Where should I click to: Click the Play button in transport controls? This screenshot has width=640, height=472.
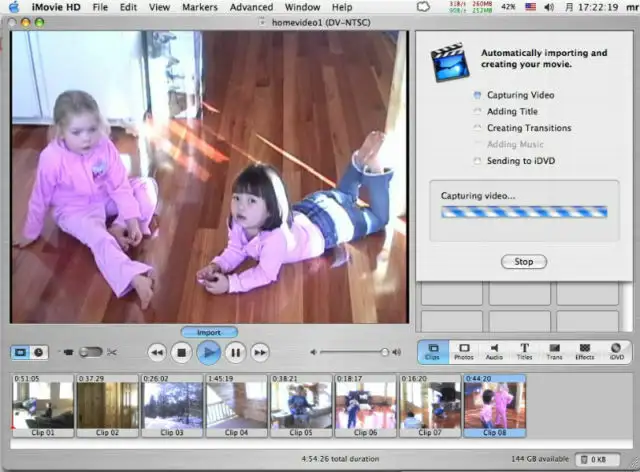pos(209,352)
